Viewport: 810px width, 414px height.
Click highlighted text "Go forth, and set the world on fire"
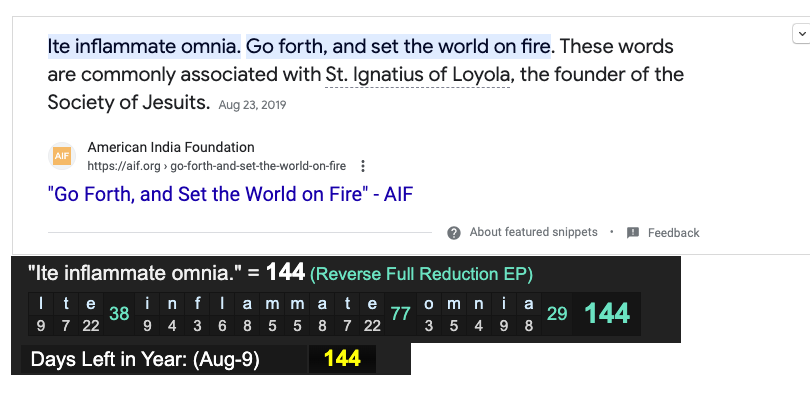tap(398, 46)
